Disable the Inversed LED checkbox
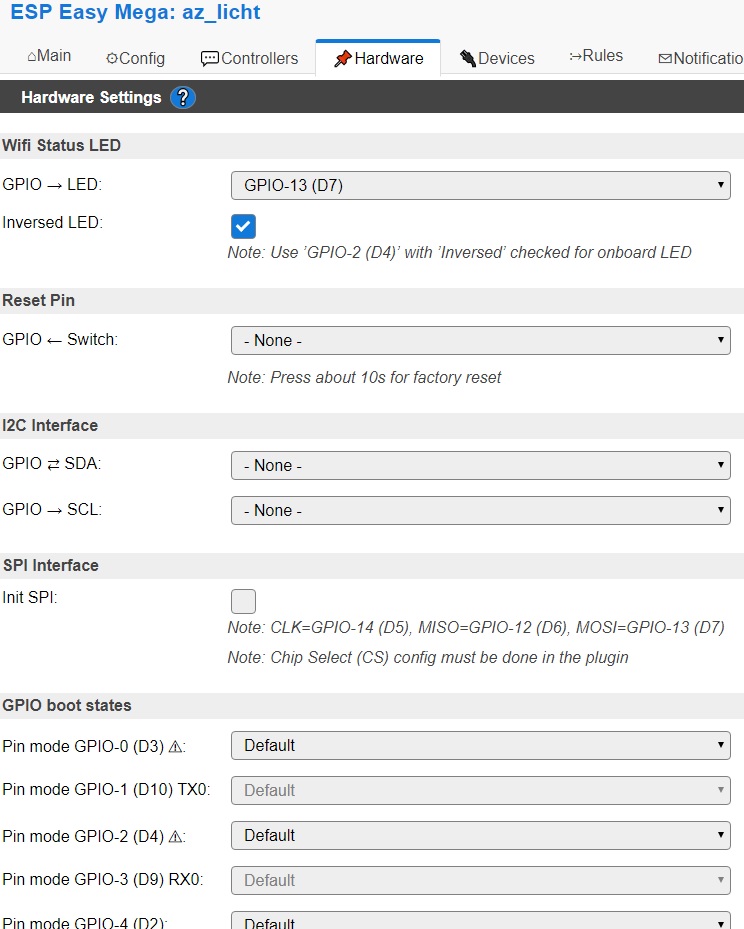Screen dimensions: 744x929 pos(243,226)
